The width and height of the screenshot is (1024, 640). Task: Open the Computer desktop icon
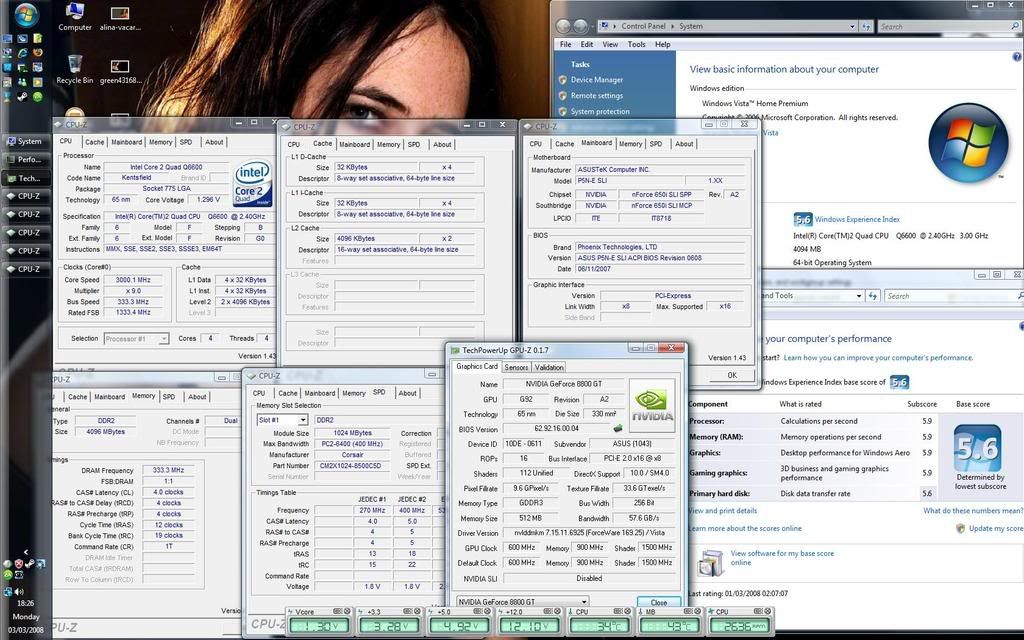point(75,17)
